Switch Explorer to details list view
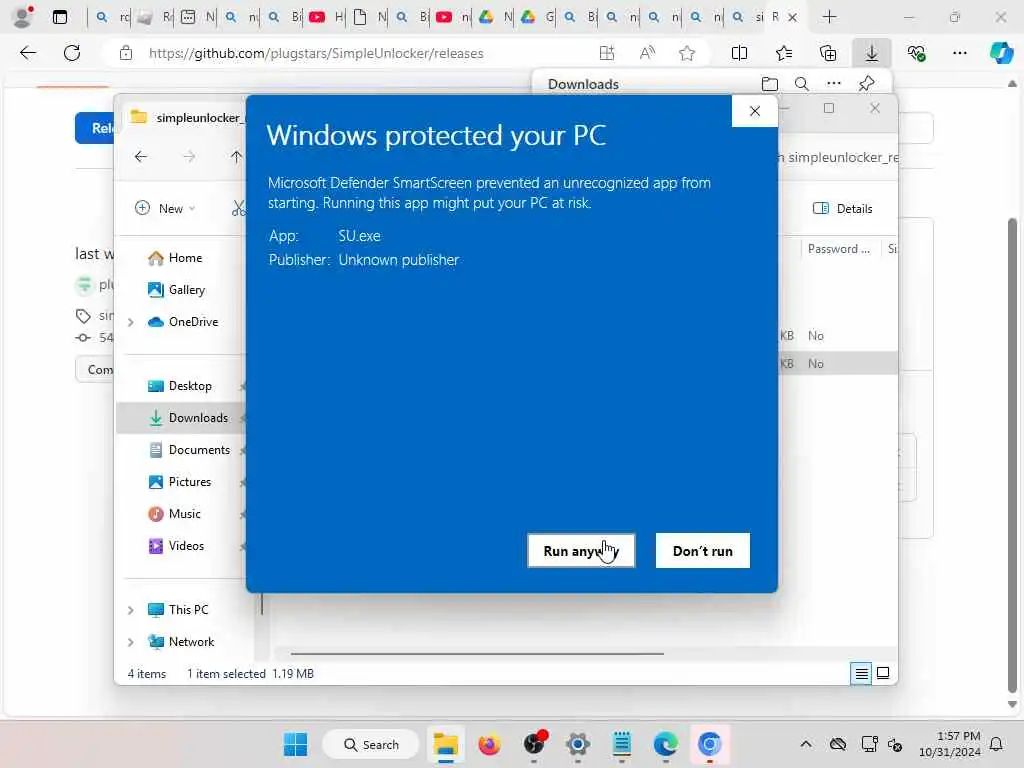The image size is (1024, 768). pyautogui.click(x=861, y=673)
